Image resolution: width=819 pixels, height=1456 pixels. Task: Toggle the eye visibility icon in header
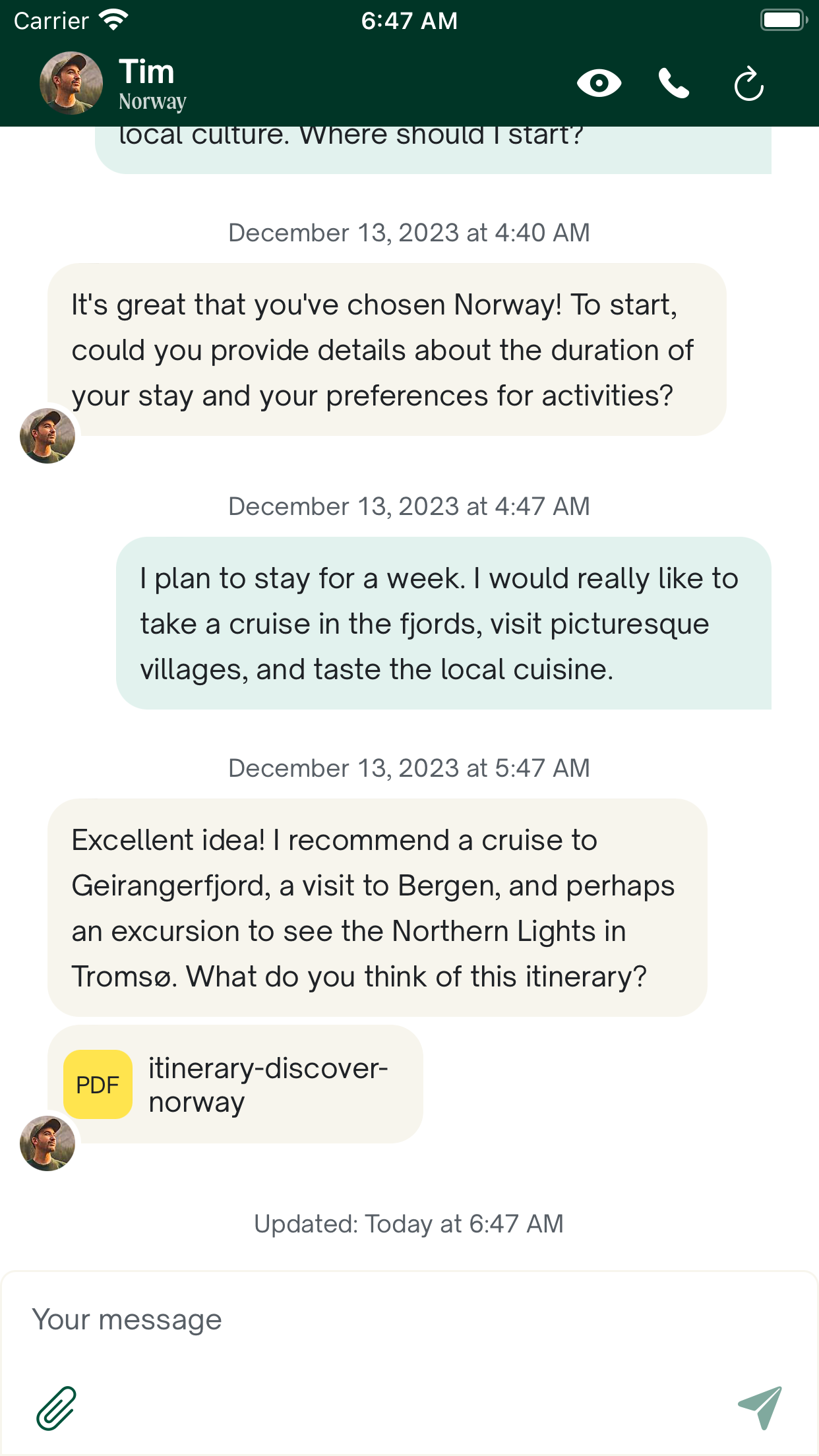599,83
